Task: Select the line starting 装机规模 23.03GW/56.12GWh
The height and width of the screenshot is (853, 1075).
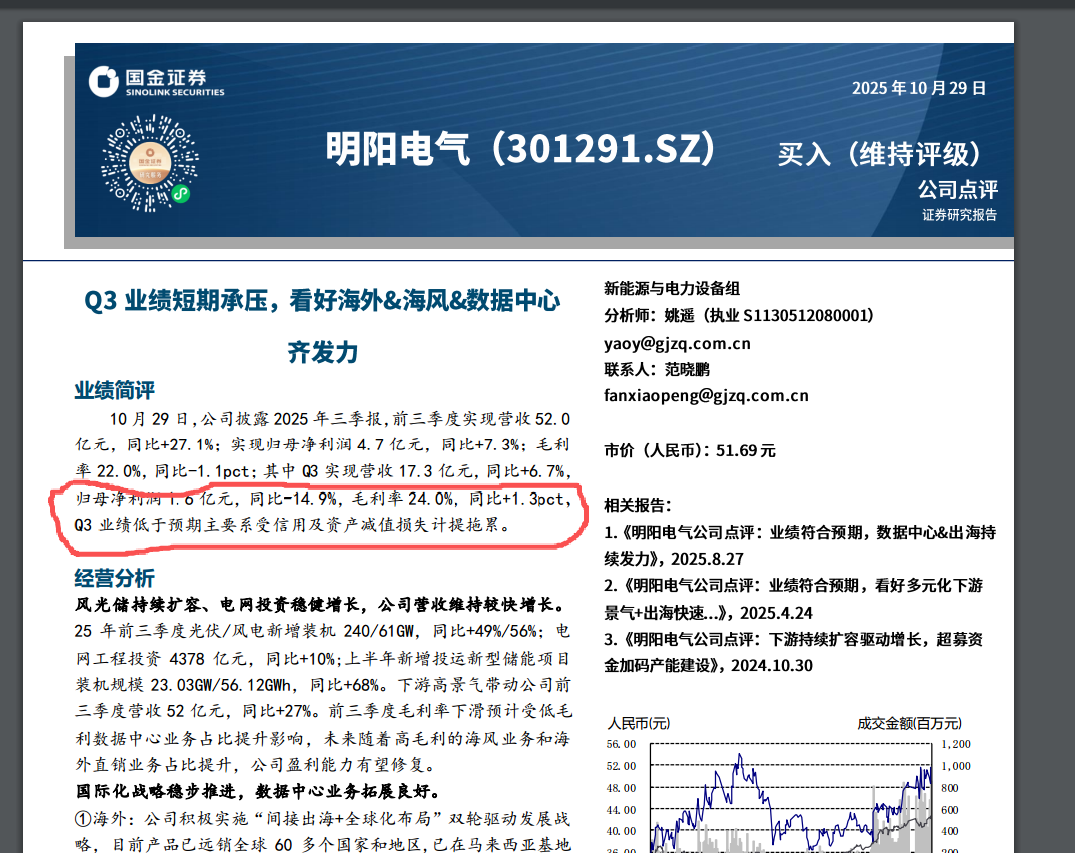Action: (x=323, y=685)
